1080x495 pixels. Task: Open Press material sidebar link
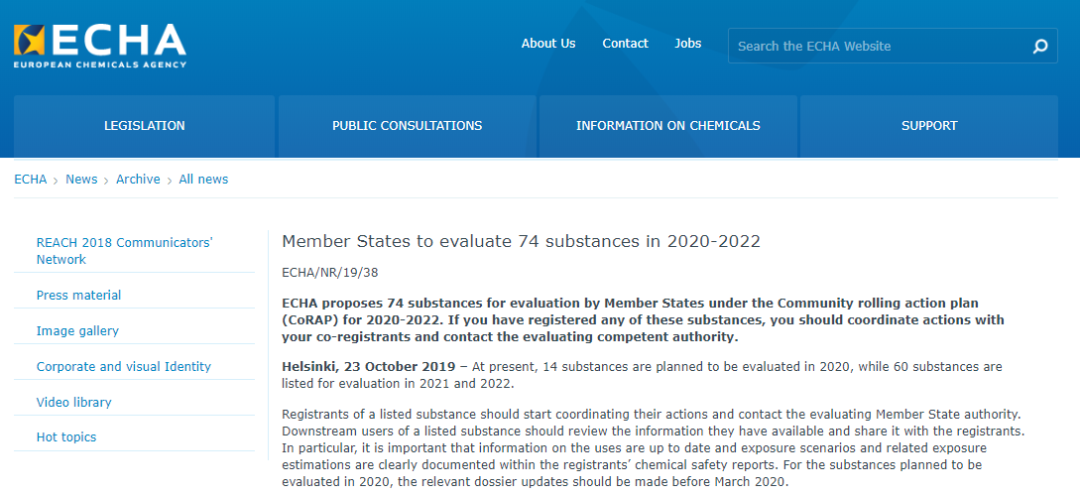(79, 295)
